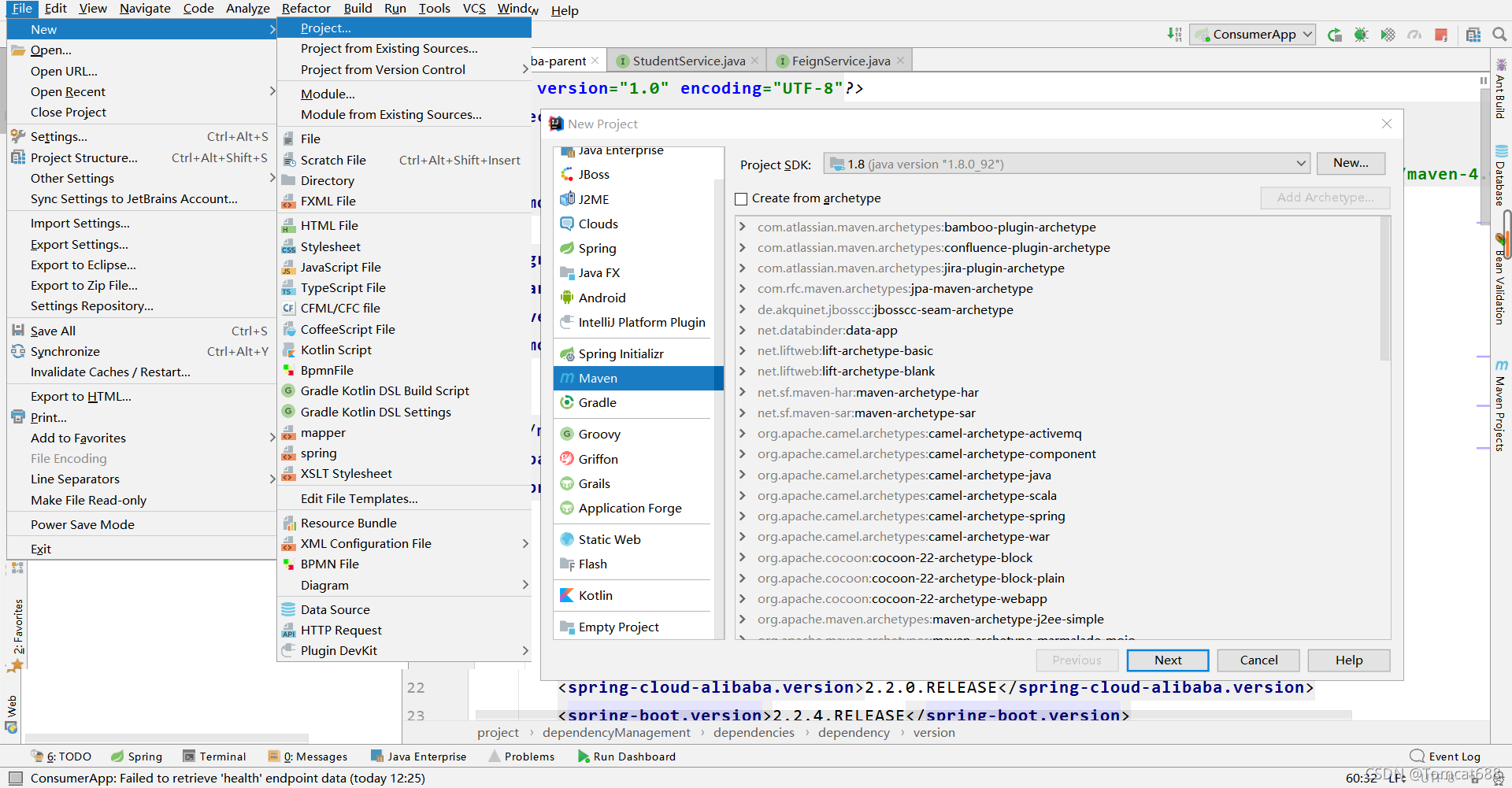Click Help in New Project dialog
Image resolution: width=1512 pixels, height=788 pixels.
pos(1349,660)
